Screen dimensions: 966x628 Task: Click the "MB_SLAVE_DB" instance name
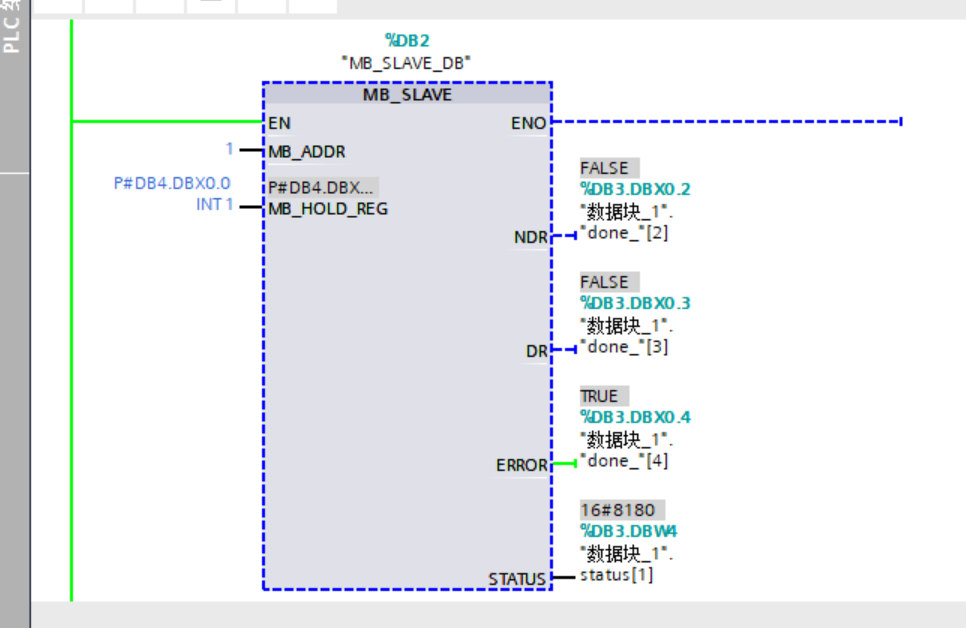tap(406, 62)
